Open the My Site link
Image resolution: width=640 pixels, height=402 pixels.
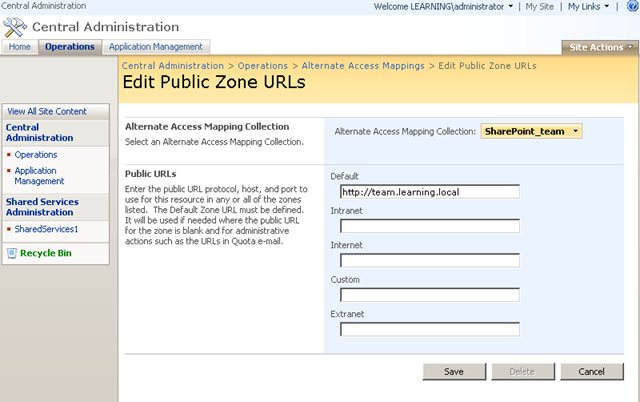(541, 7)
